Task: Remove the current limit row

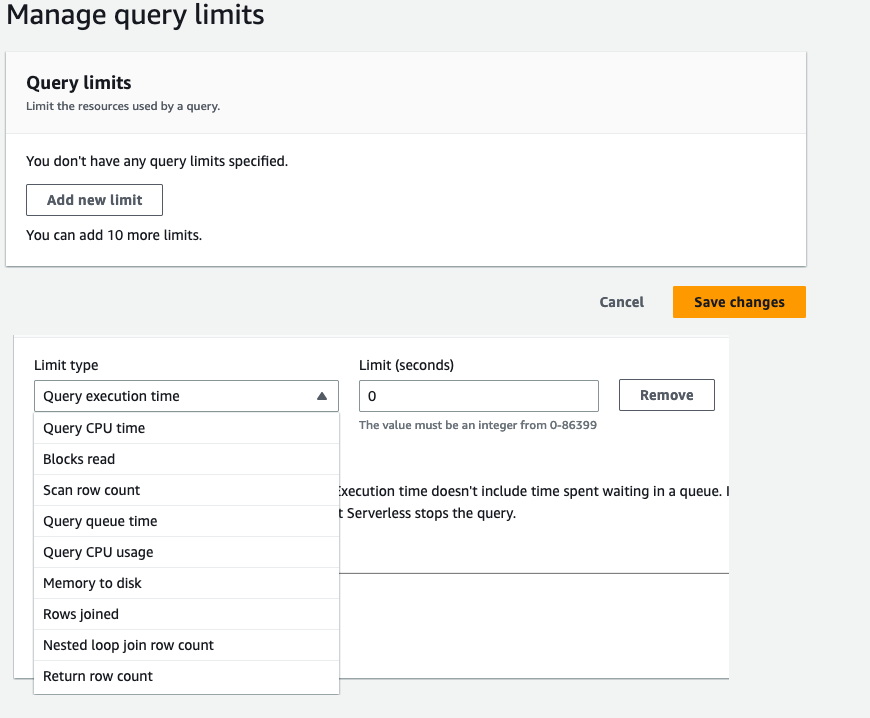Action: (666, 395)
